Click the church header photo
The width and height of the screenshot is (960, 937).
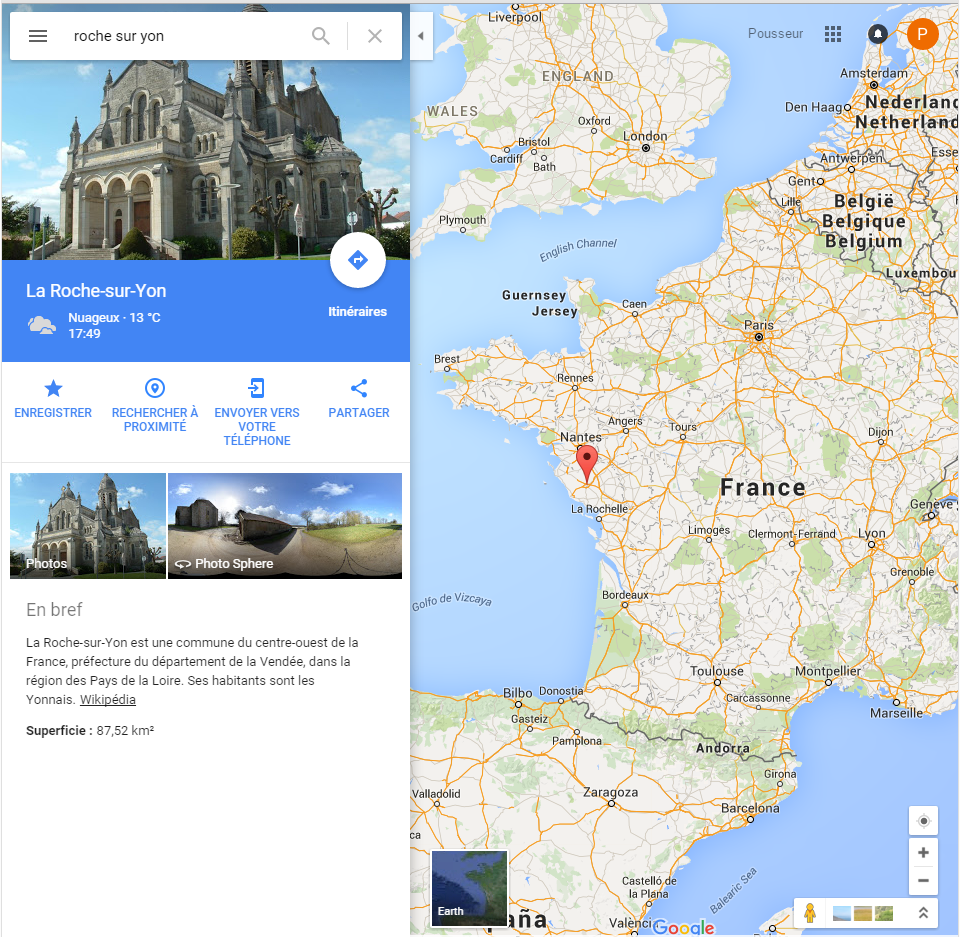coord(206,160)
